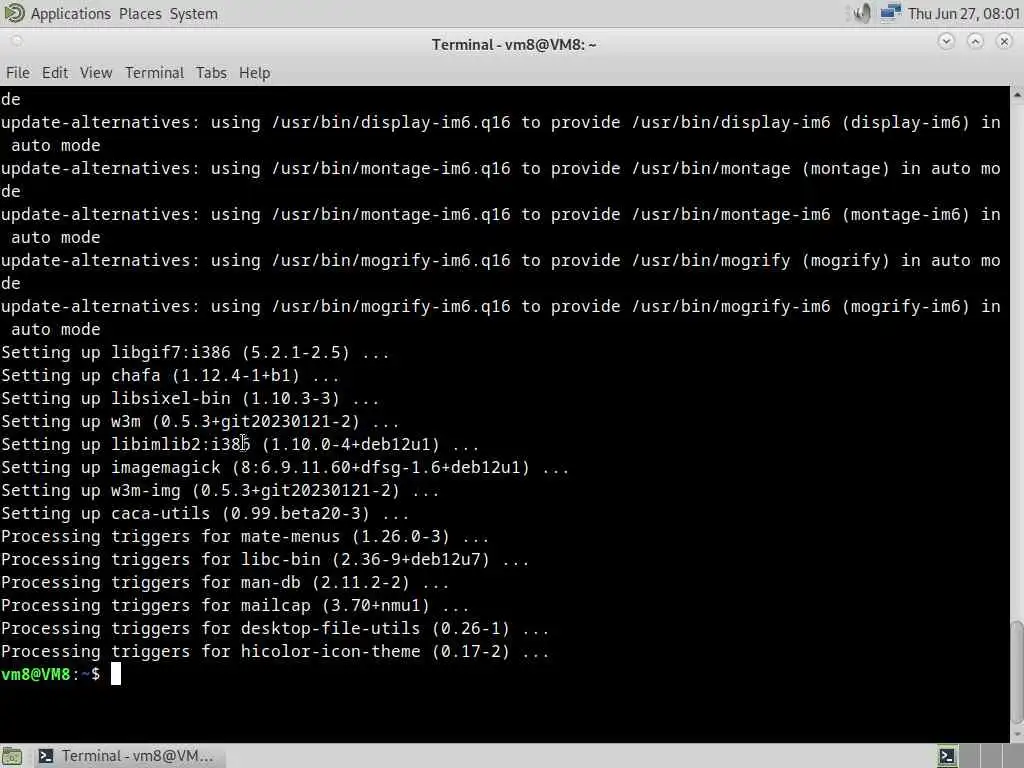This screenshot has height=768, width=1024.
Task: Minimize the terminal window
Action: 946,42
